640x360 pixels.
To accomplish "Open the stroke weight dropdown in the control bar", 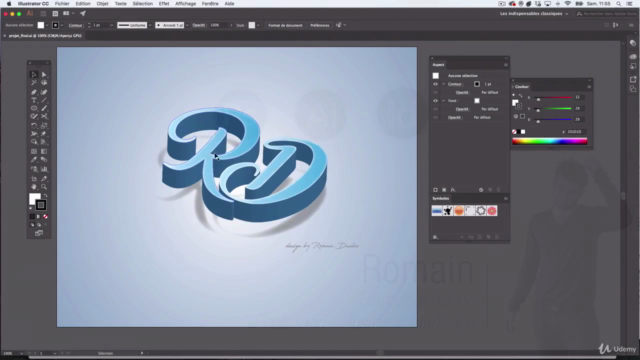I will click(111, 25).
